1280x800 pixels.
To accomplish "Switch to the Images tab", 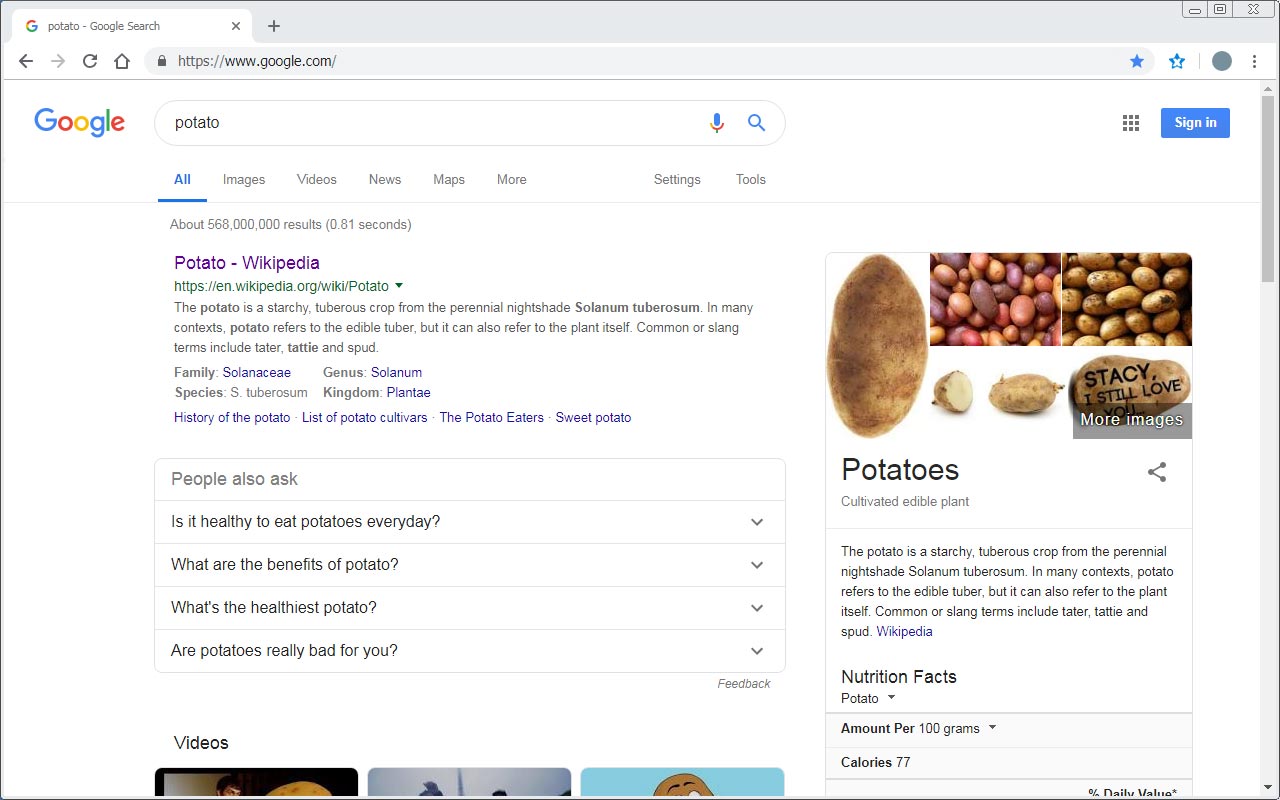I will (244, 180).
